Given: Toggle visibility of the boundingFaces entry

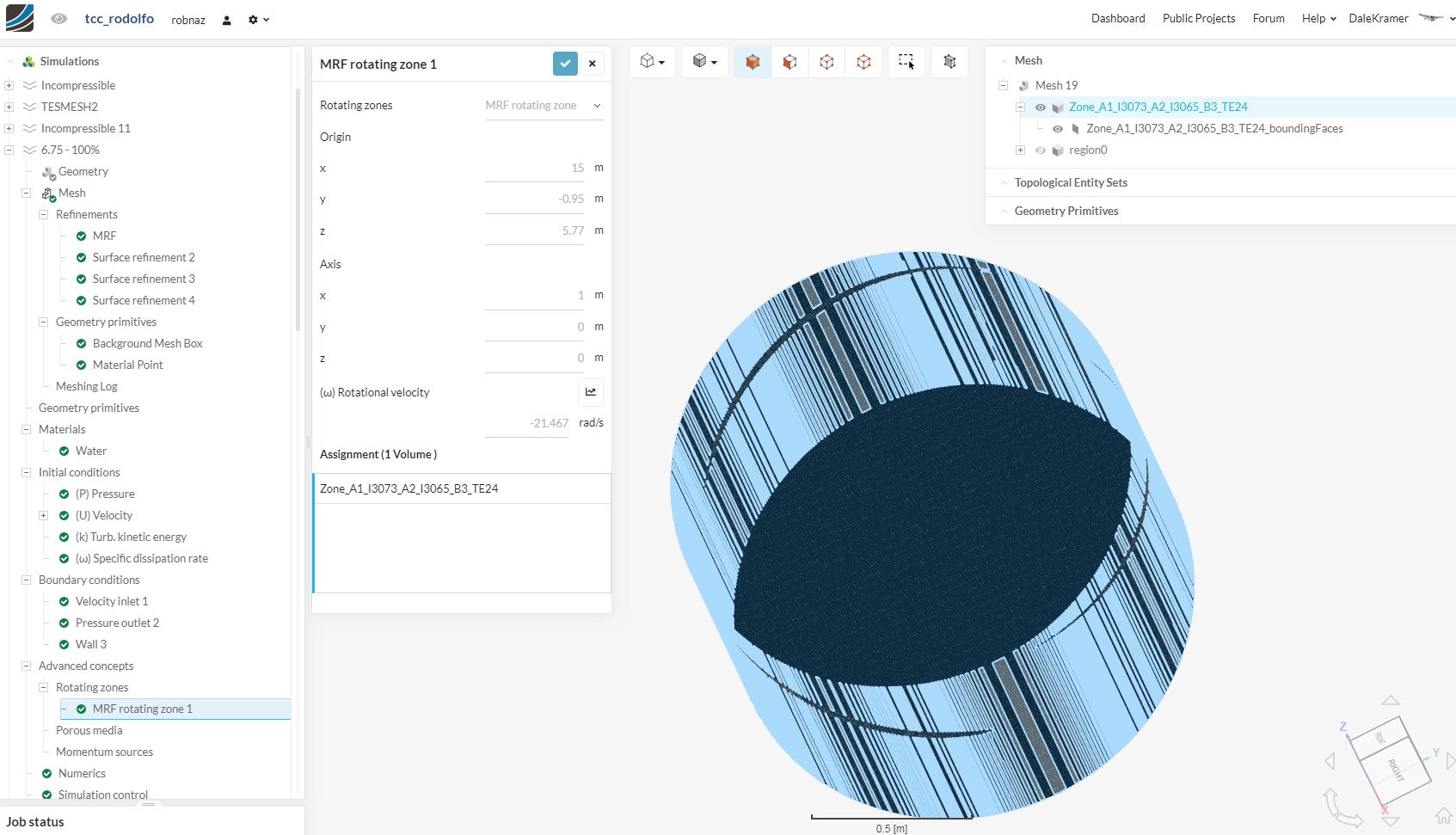Looking at the screenshot, I should pos(1058,129).
